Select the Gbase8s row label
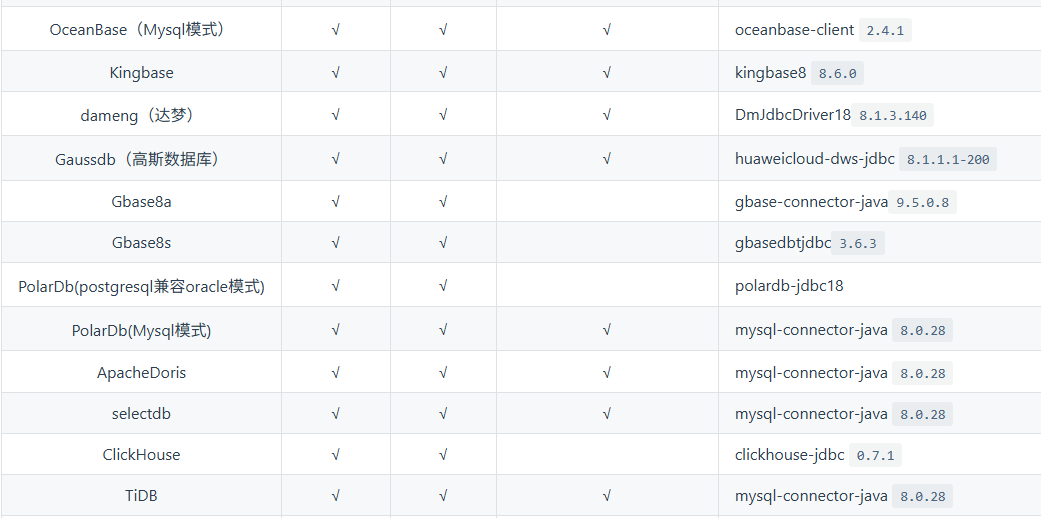 pyautogui.click(x=141, y=243)
